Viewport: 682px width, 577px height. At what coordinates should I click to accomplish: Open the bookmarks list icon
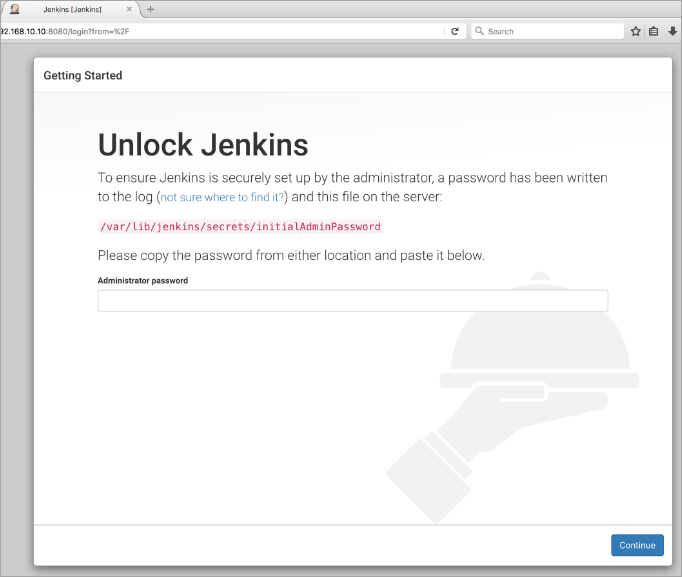(653, 31)
